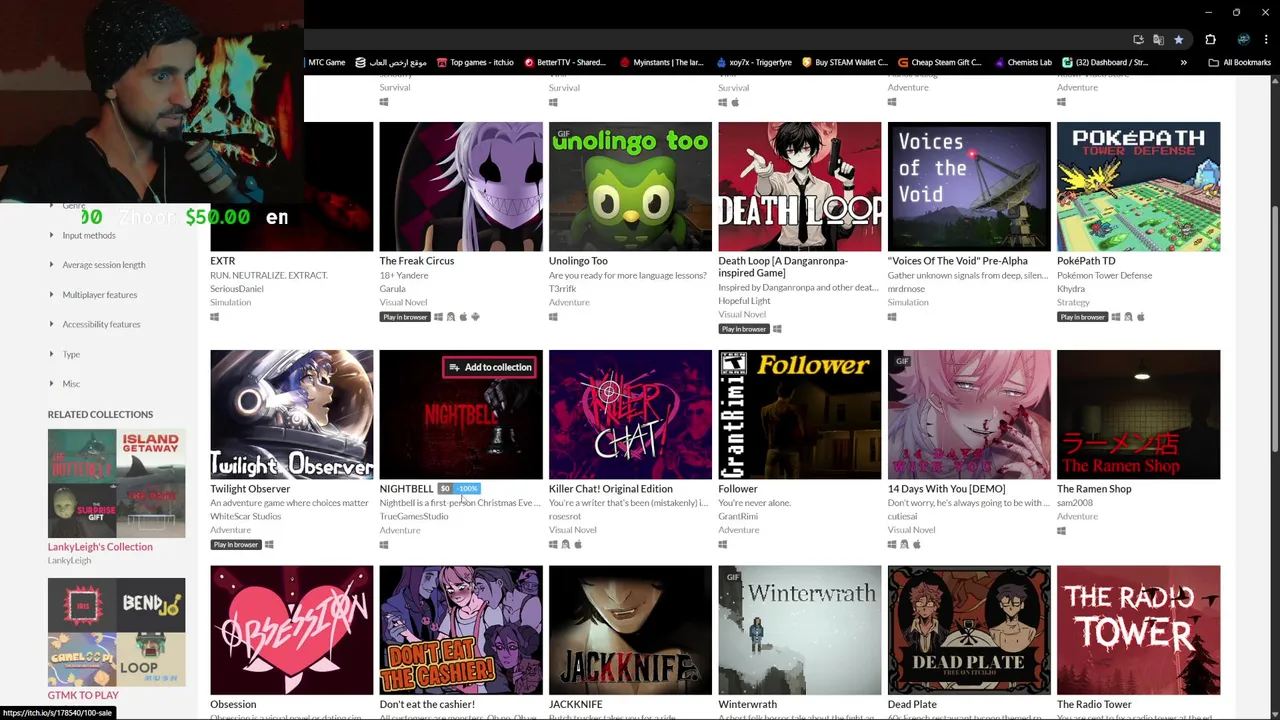
Task: Bookmark this page with the star icon
Action: click(x=1179, y=39)
